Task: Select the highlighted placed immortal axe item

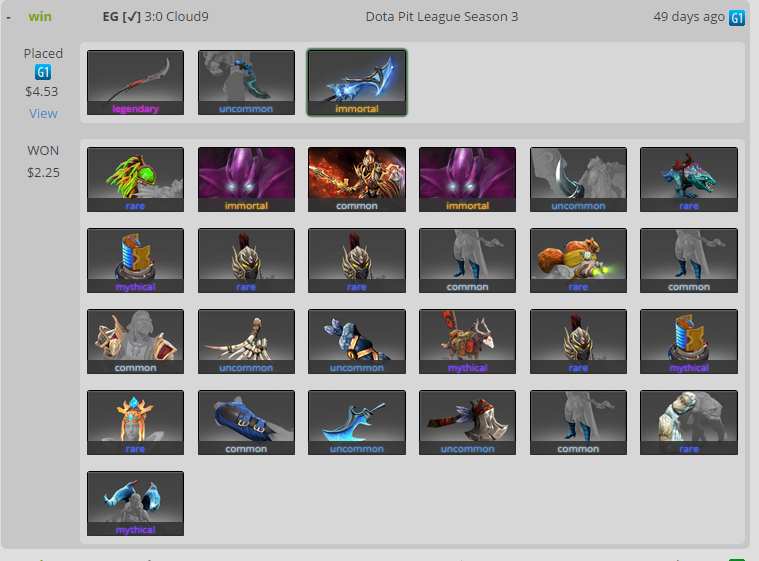Action: click(357, 83)
